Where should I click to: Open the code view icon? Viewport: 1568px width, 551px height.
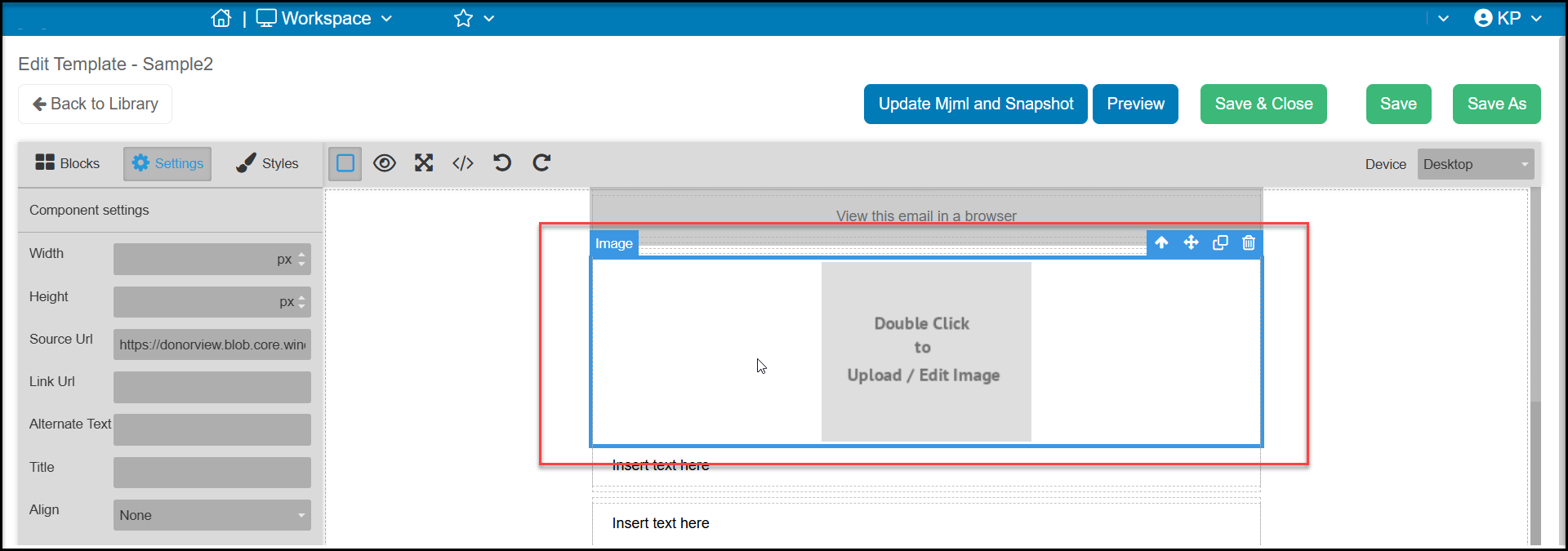click(463, 163)
